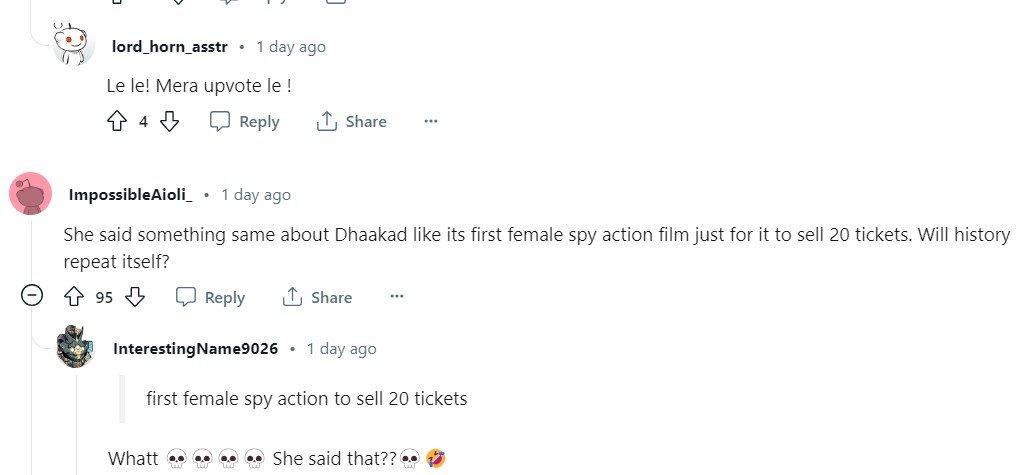Share lord_horn_asstr's comment

[351, 122]
